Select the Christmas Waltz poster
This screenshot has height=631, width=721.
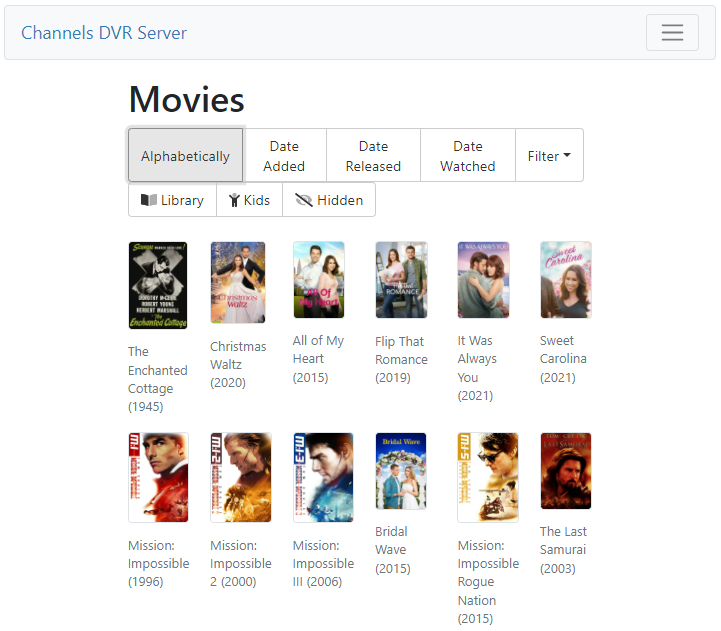[238, 282]
